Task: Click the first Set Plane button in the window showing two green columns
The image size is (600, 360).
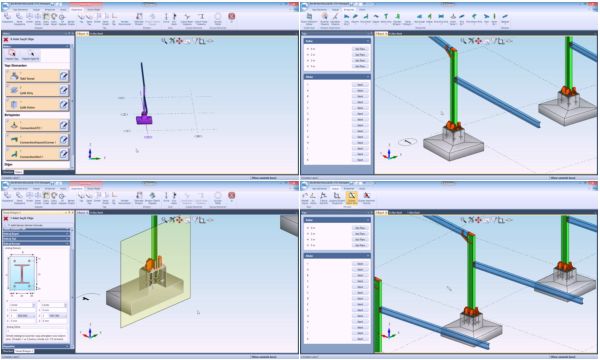Action: [x=360, y=49]
